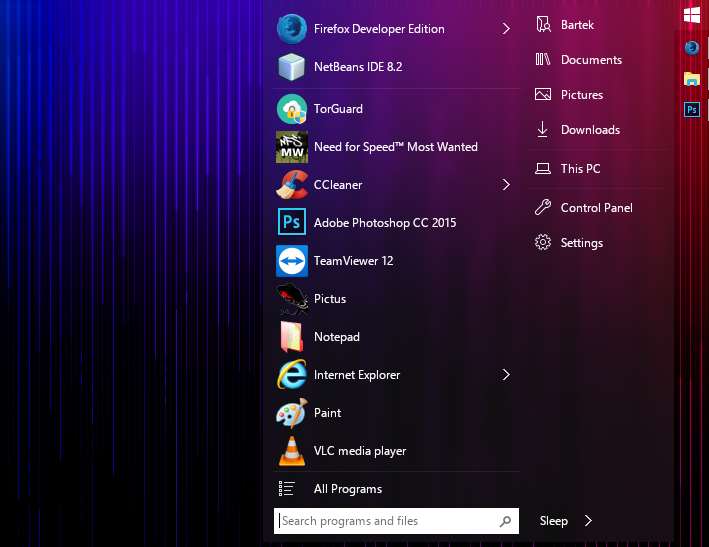Click the Paint palette icon
This screenshot has width=709, height=547.
pyautogui.click(x=291, y=413)
